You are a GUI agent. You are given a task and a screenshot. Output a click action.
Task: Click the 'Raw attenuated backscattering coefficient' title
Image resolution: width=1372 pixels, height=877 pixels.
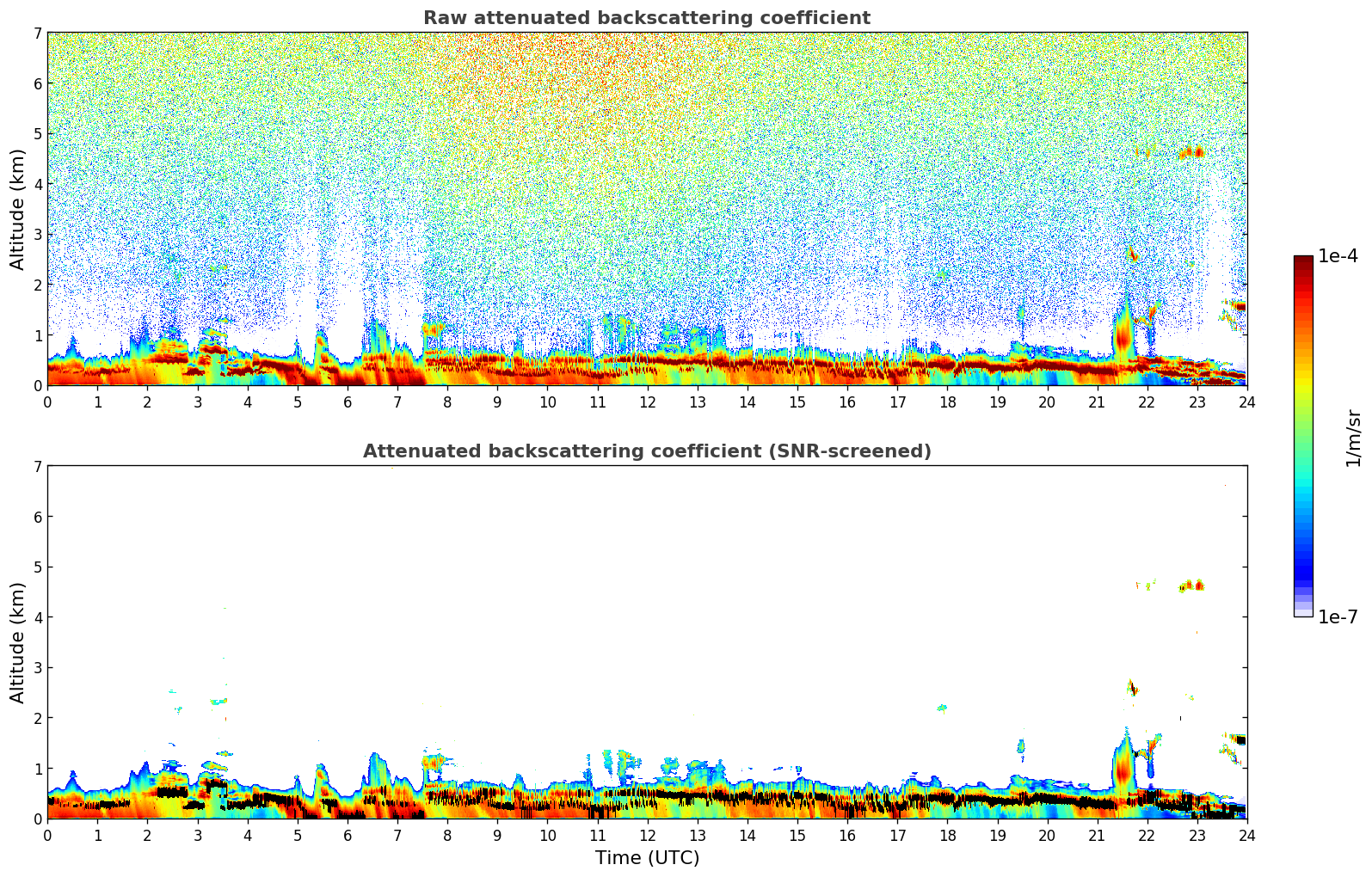pyautogui.click(x=647, y=18)
